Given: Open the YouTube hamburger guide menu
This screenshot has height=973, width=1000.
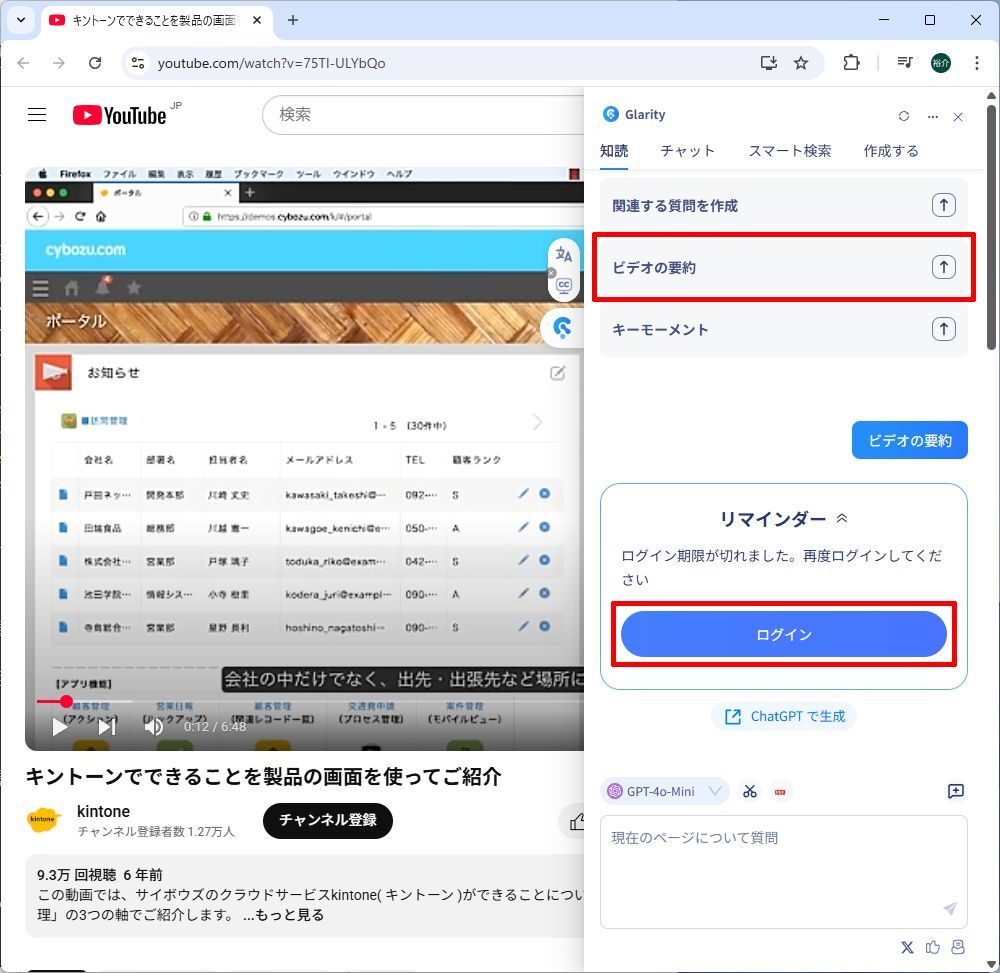Looking at the screenshot, I should click(x=37, y=115).
